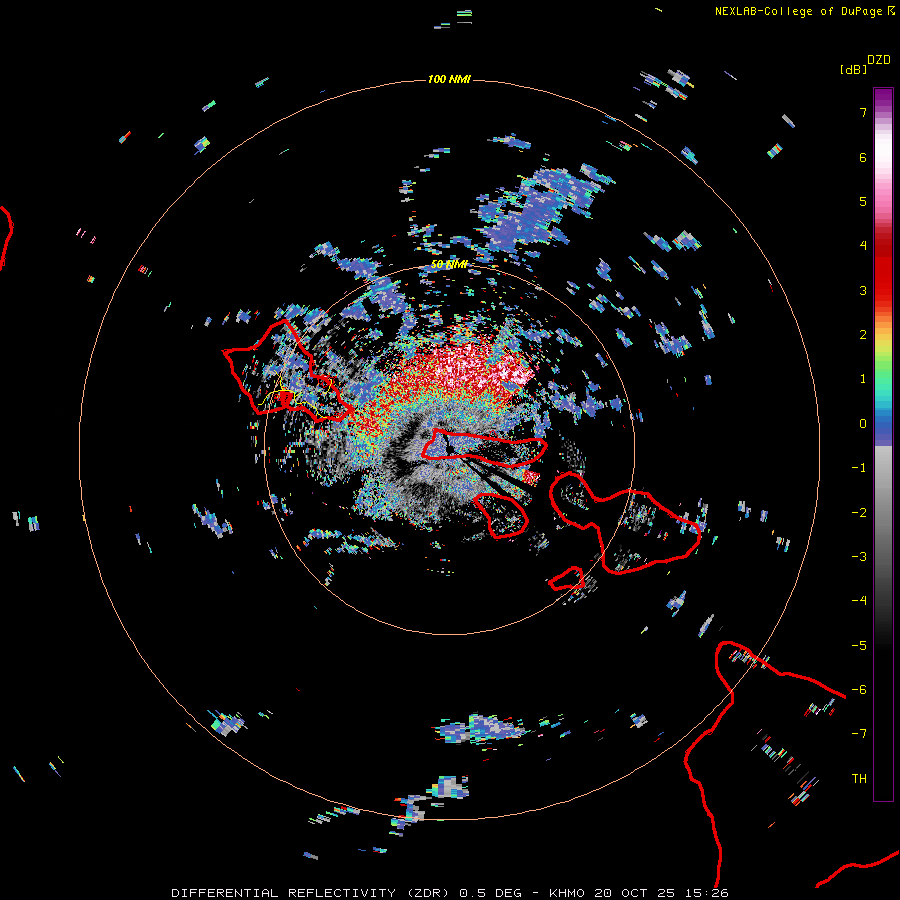Click the -5 tick label on color scale
The height and width of the screenshot is (900, 900).
coord(859,645)
